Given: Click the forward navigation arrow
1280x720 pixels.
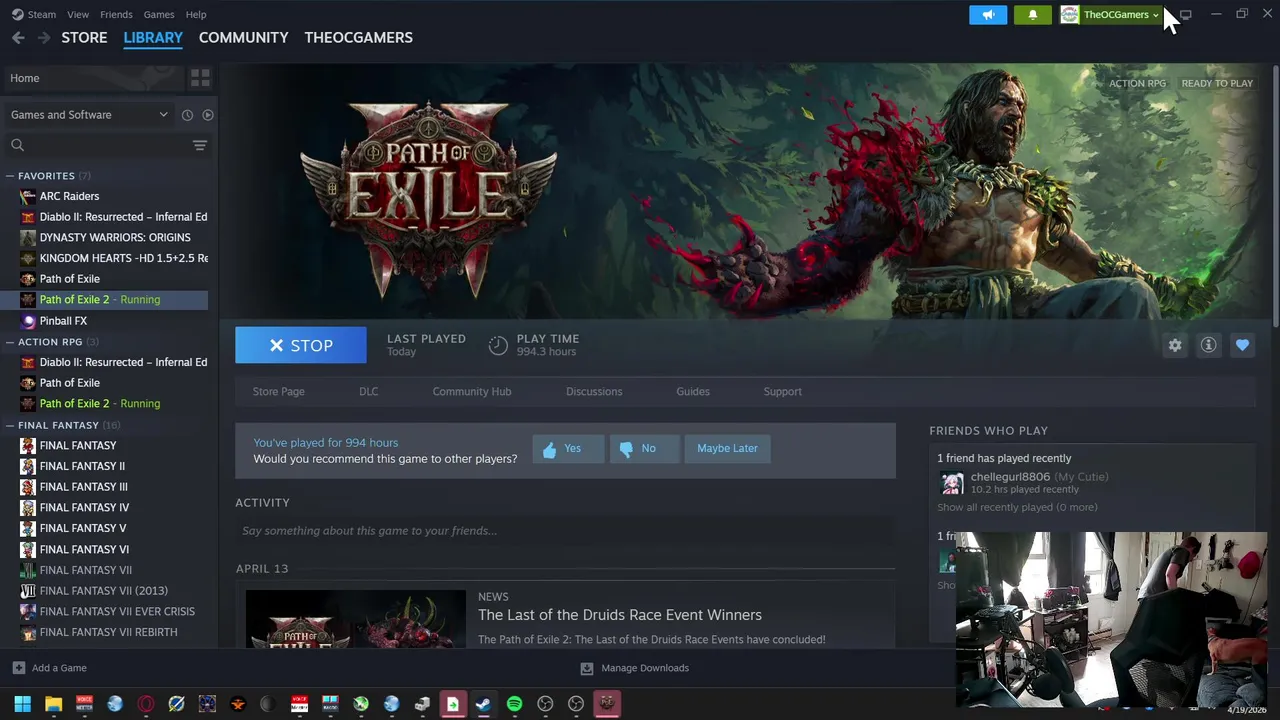Looking at the screenshot, I should [x=43, y=37].
